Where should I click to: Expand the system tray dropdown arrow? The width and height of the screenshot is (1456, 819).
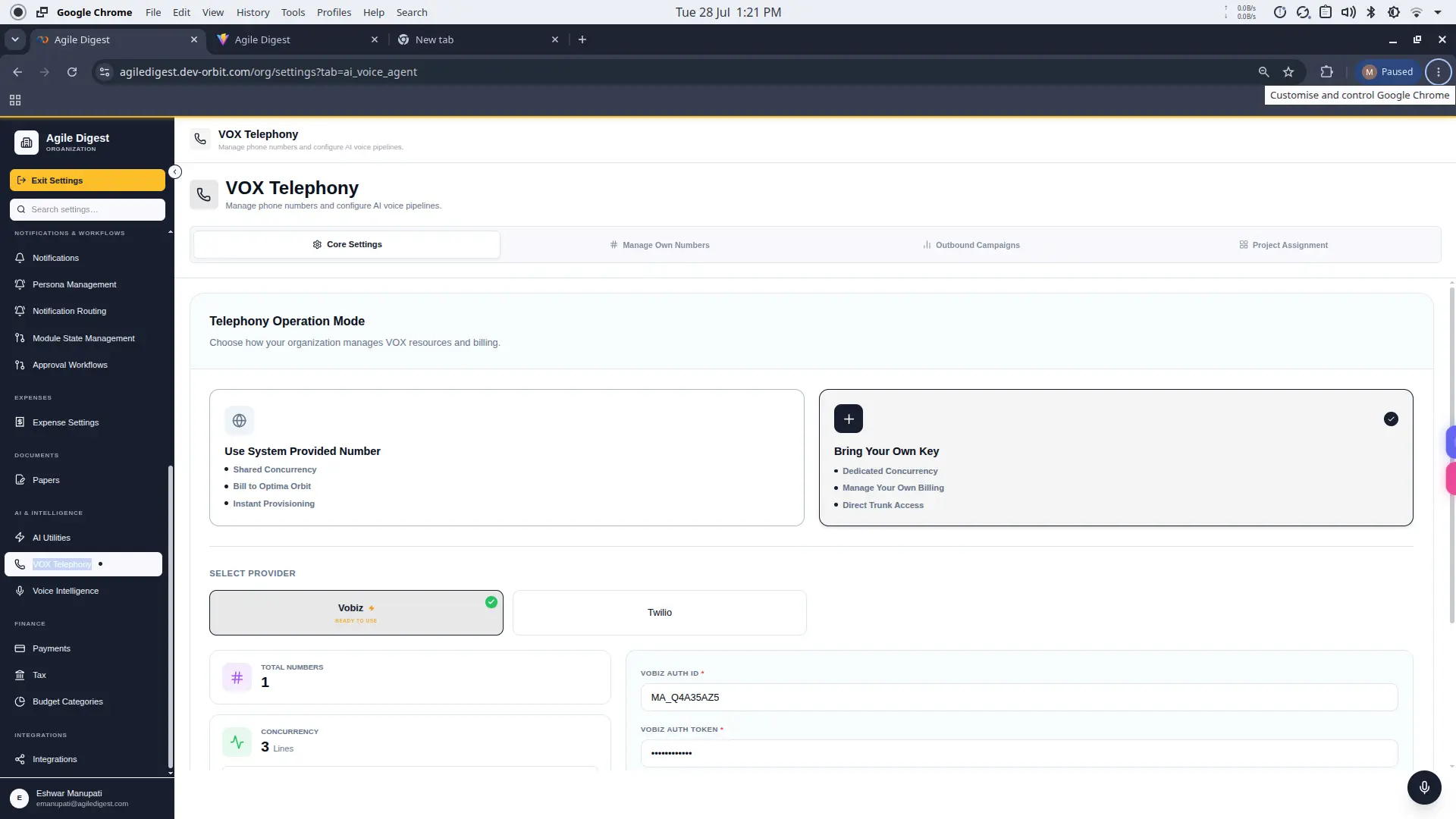(1438, 12)
